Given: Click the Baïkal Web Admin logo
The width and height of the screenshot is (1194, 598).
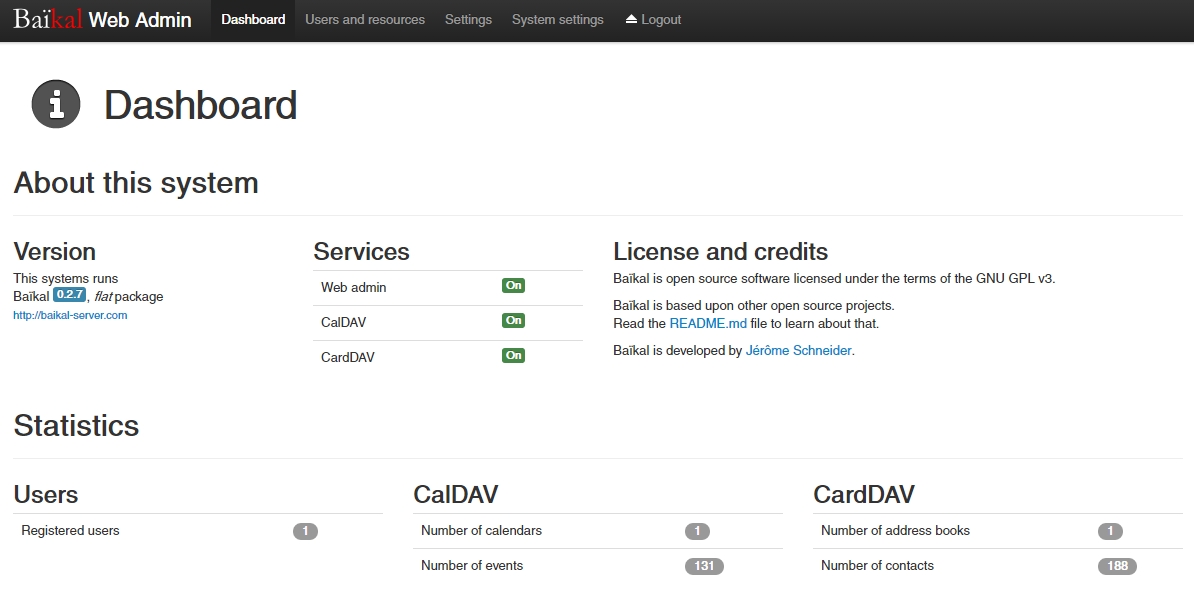Looking at the screenshot, I should coord(102,19).
